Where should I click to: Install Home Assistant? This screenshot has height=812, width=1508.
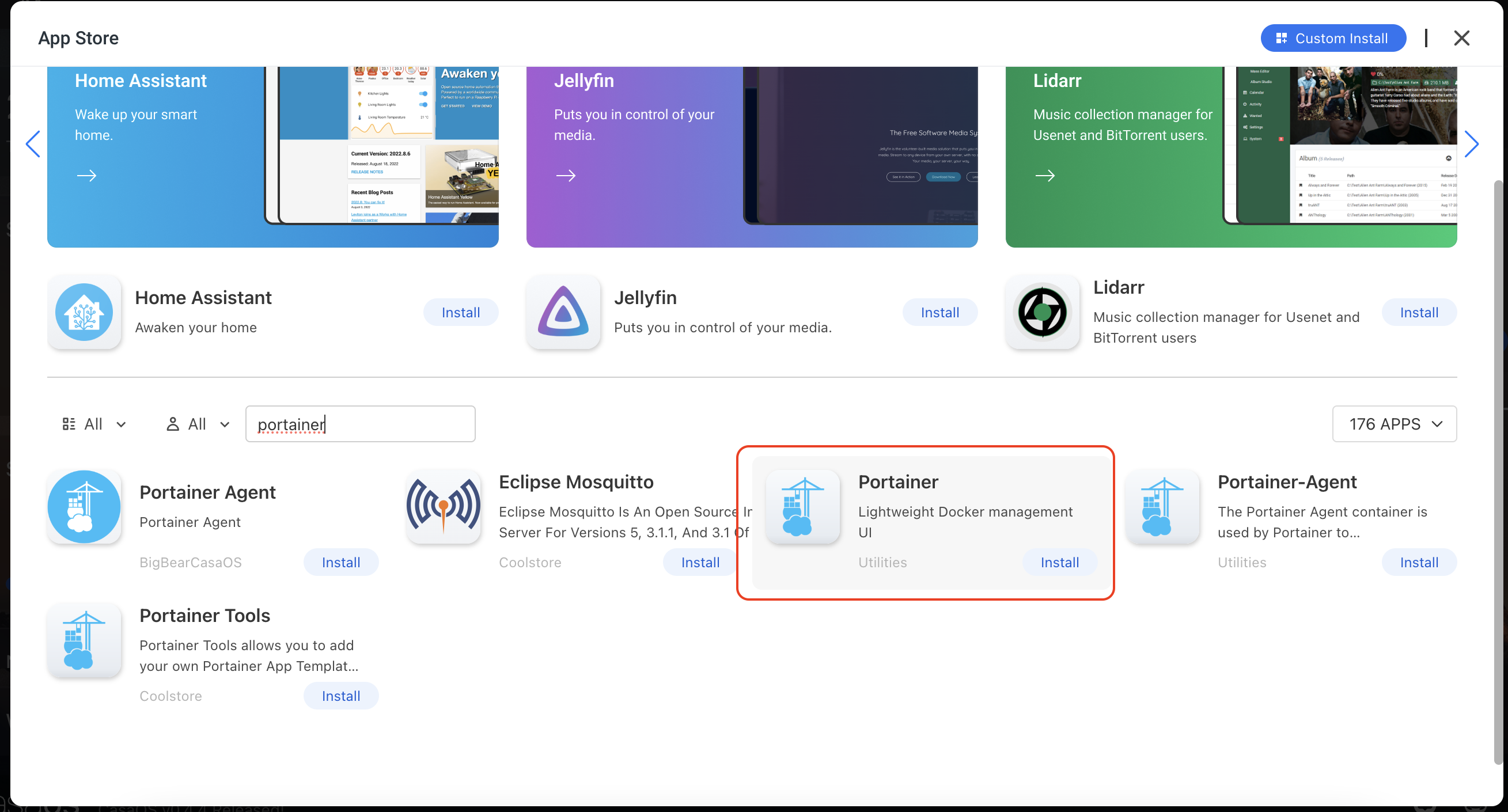coord(461,313)
